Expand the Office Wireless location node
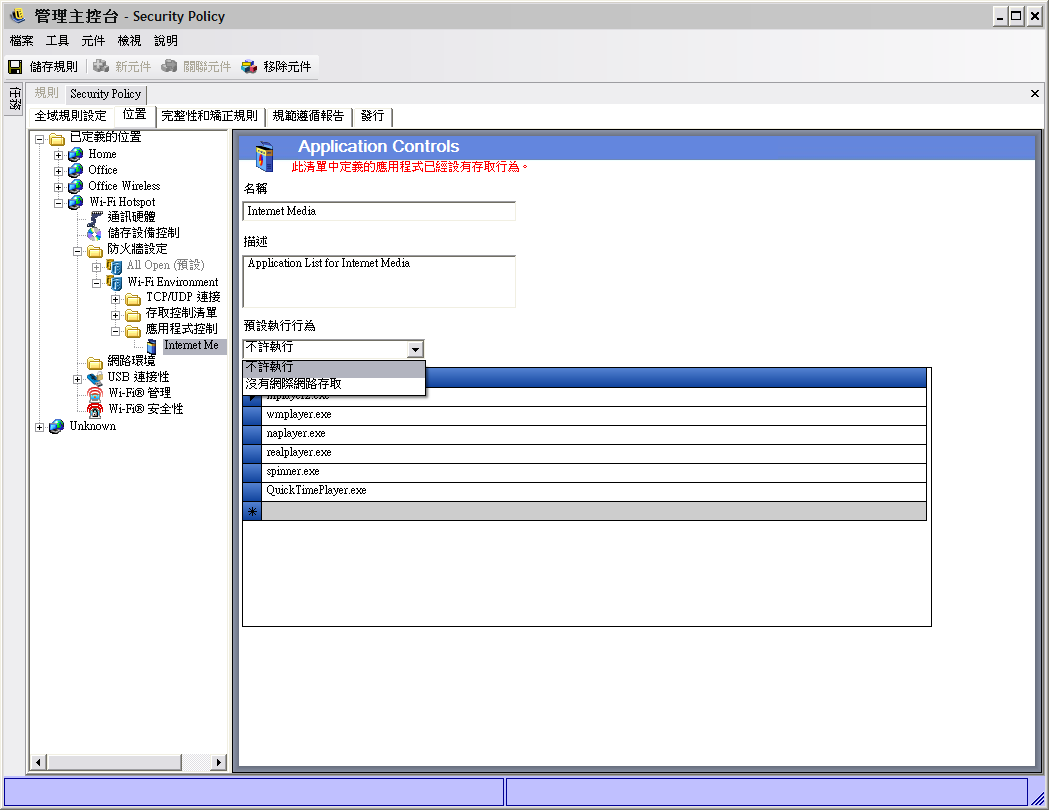1049x810 pixels. click(58, 187)
